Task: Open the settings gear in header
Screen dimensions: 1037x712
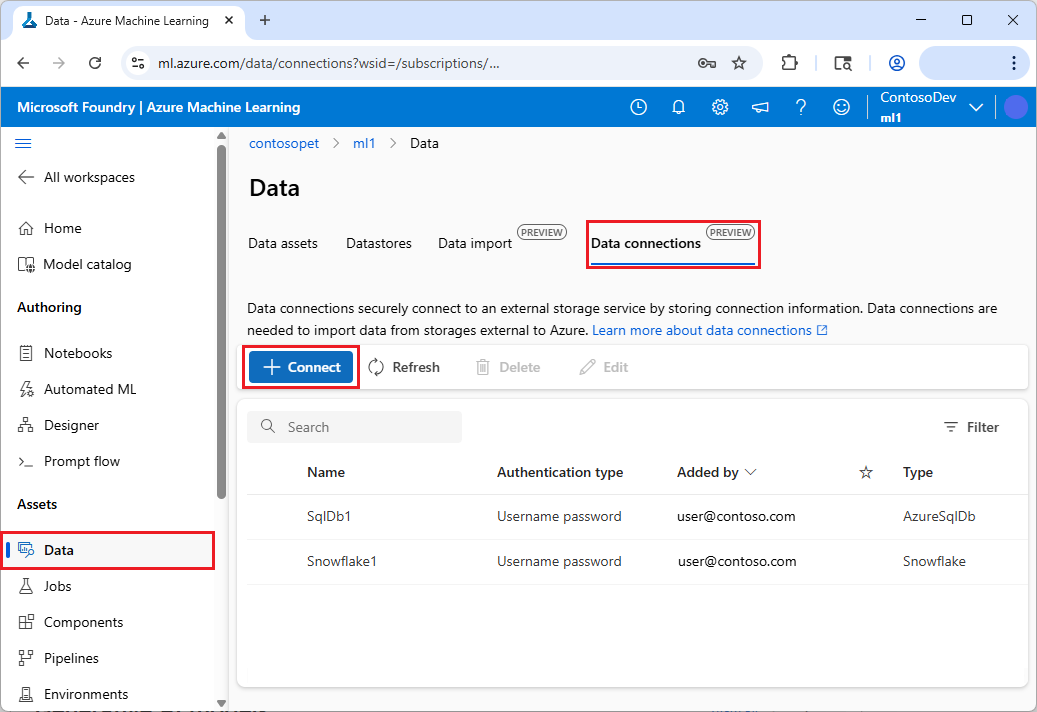Action: pyautogui.click(x=720, y=107)
